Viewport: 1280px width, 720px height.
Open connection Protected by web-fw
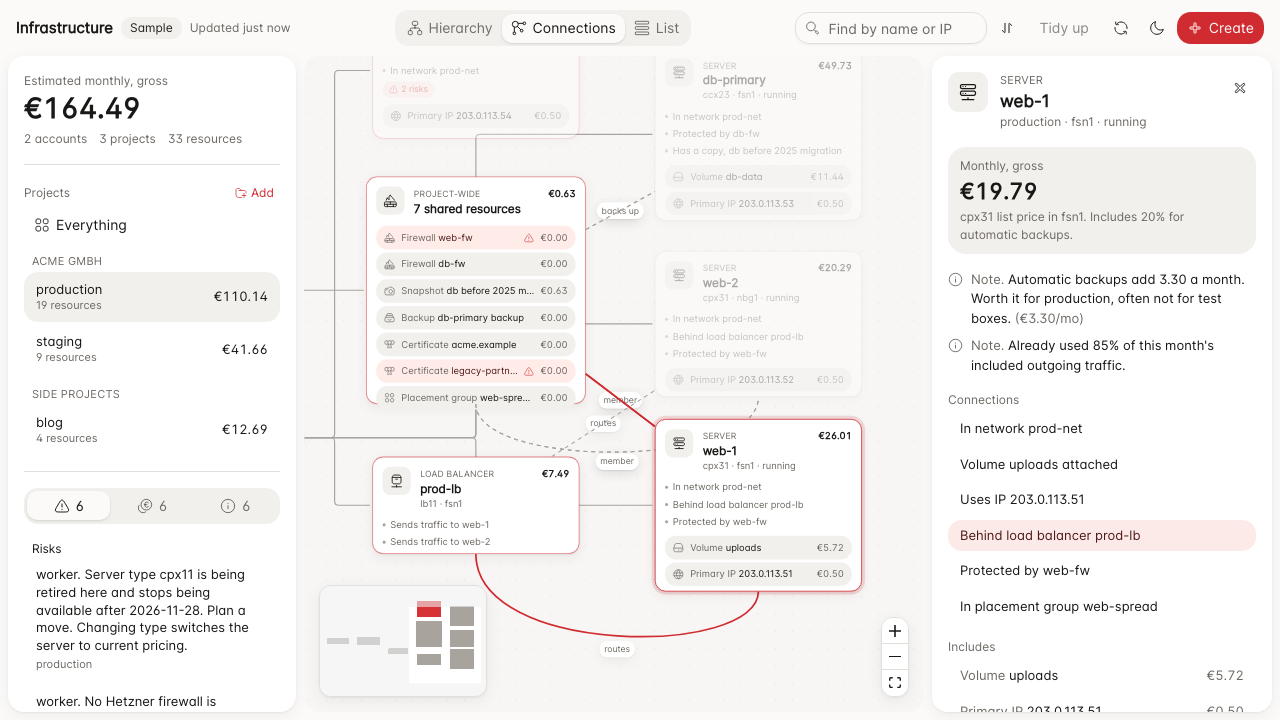(1102, 571)
